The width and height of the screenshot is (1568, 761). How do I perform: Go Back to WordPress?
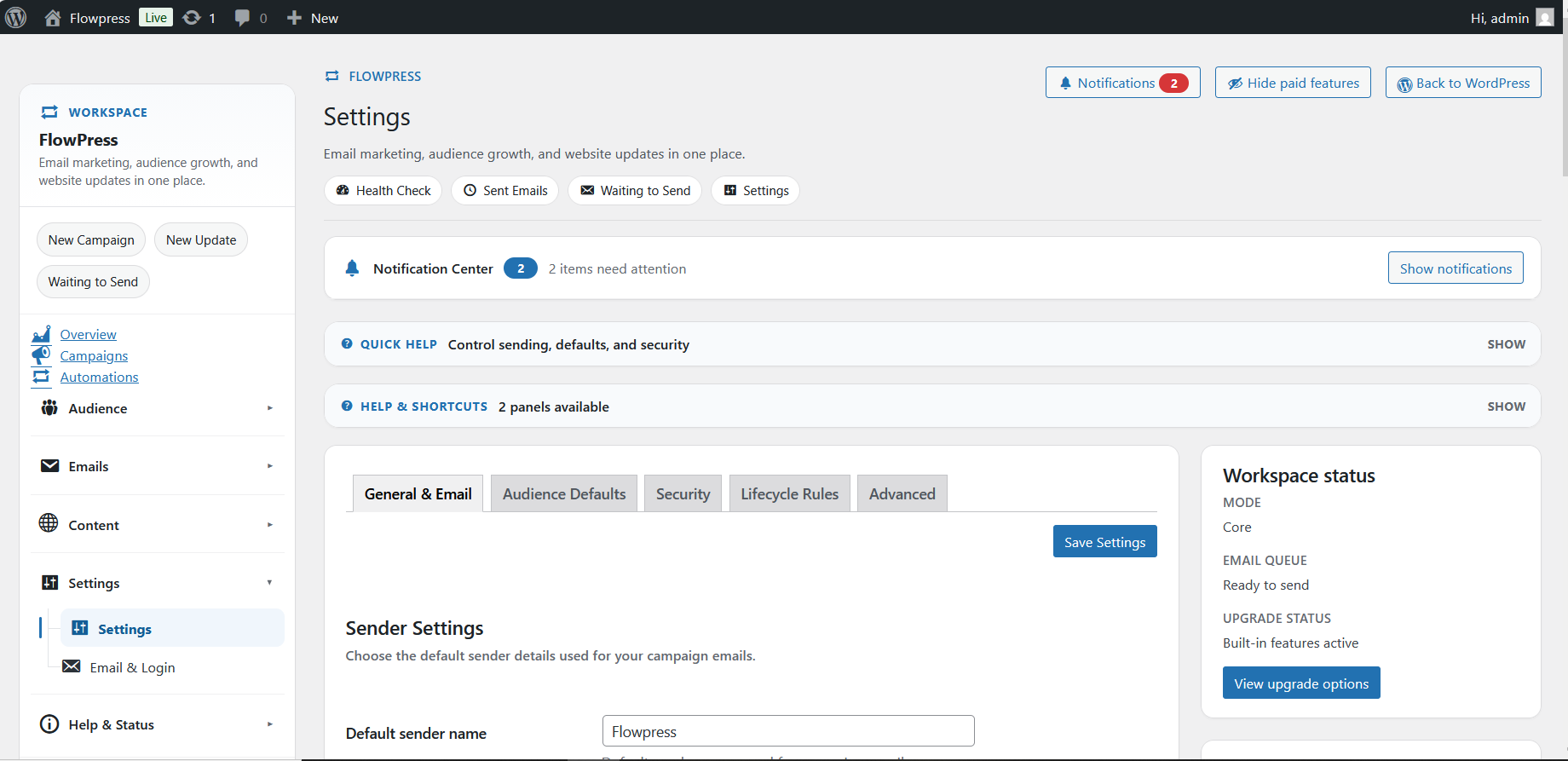(1463, 83)
